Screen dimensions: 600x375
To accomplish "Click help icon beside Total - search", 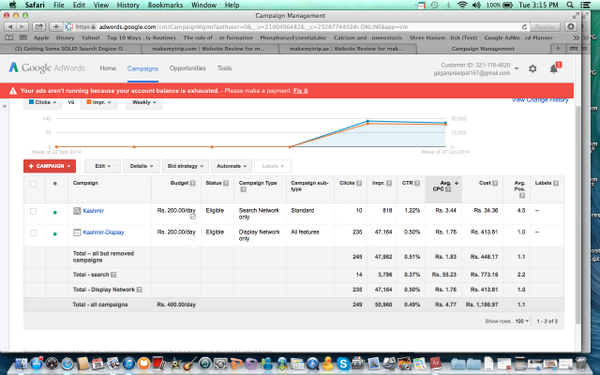I will (113, 275).
